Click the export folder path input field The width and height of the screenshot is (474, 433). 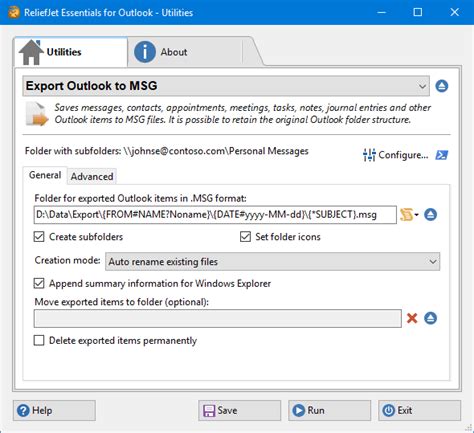pyautogui.click(x=215, y=215)
